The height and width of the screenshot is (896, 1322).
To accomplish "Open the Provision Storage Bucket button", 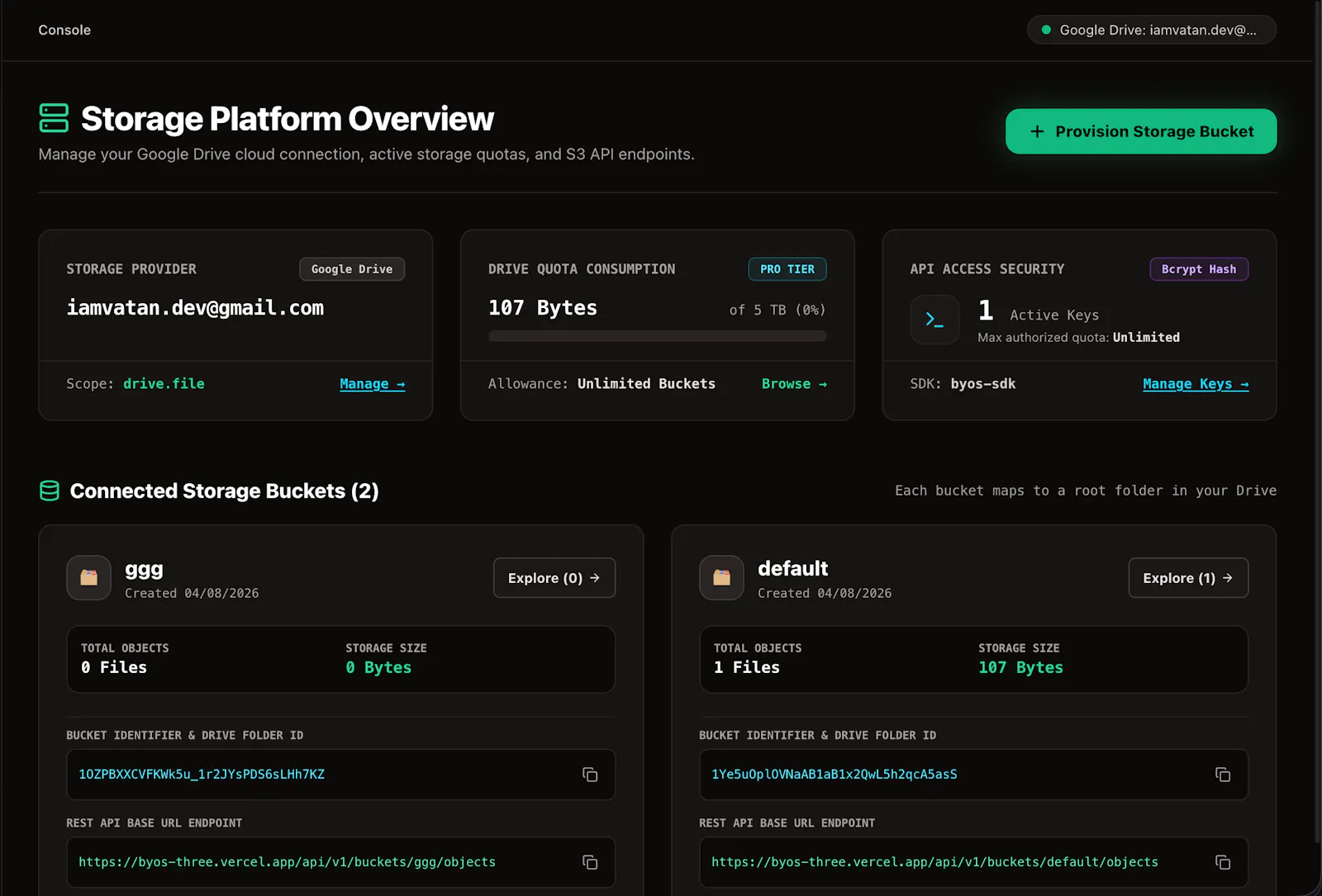I will (x=1141, y=131).
